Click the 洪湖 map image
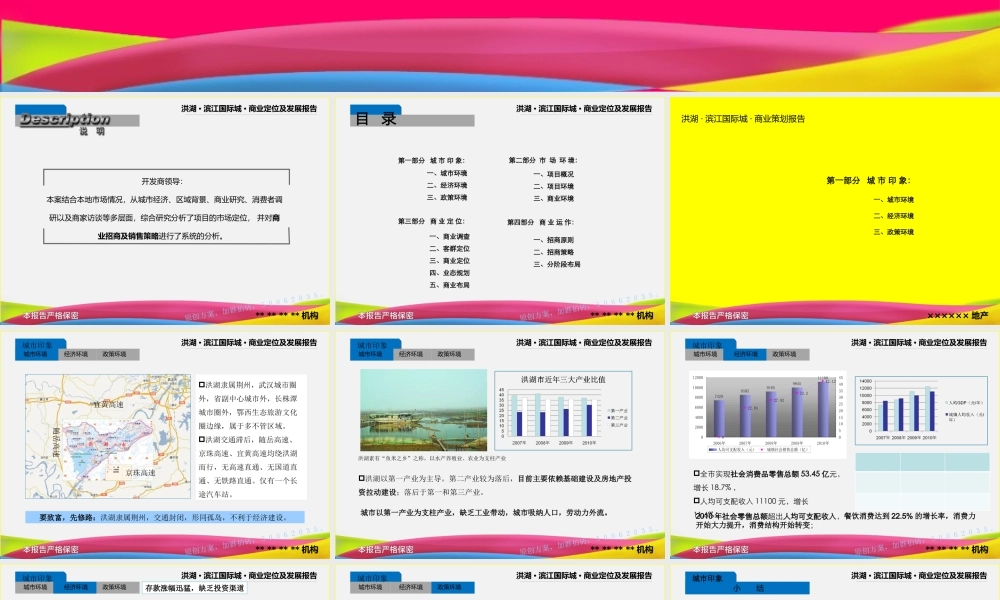This screenshot has height=600, width=1000. (108, 436)
